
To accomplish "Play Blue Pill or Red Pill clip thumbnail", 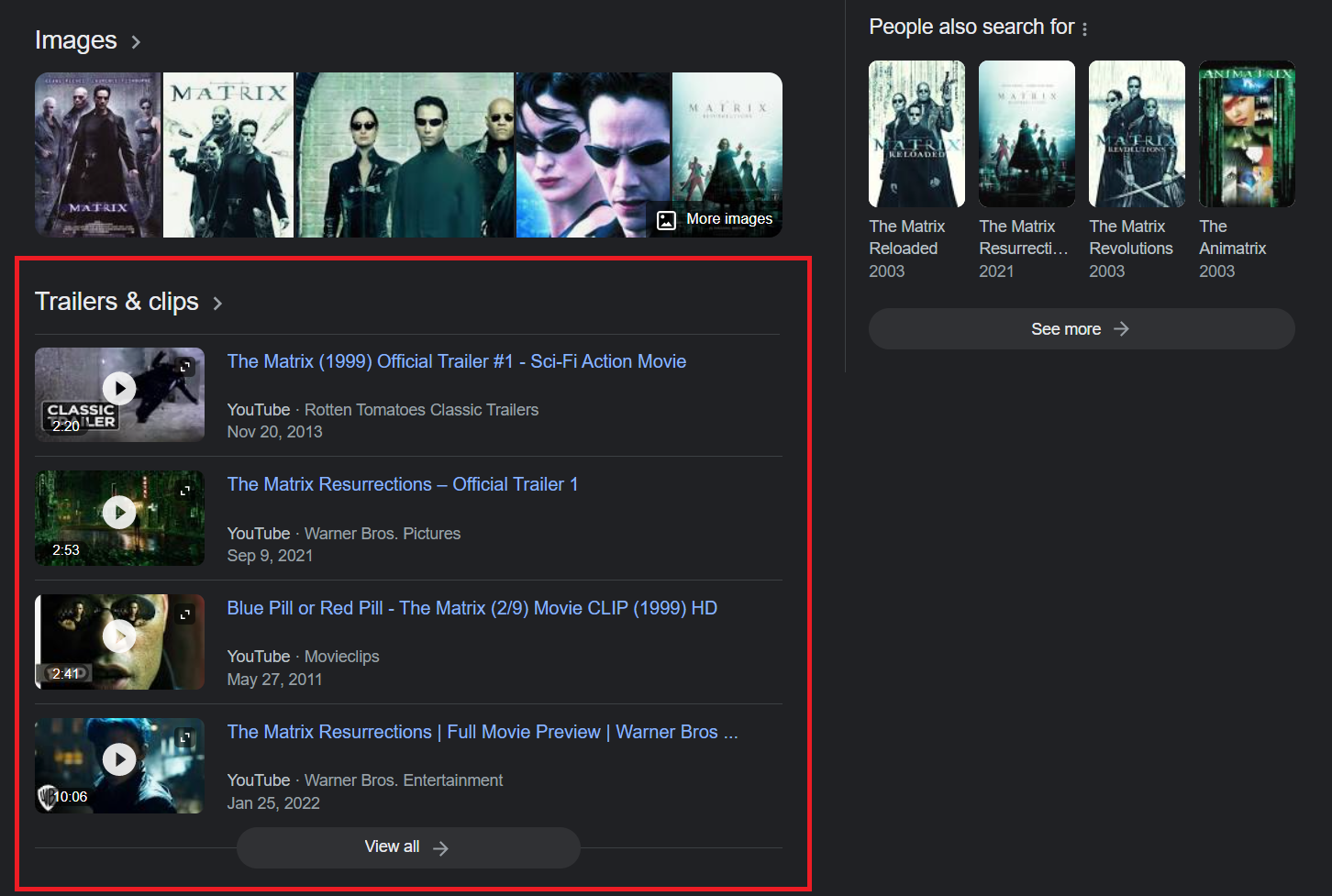I will [x=119, y=641].
